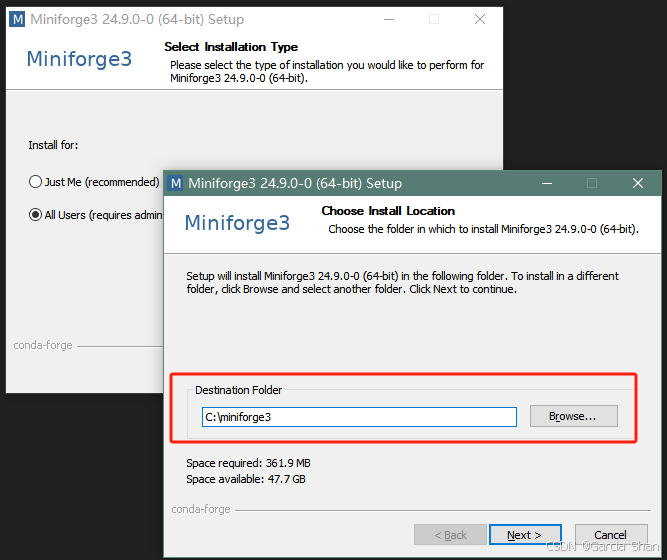Screen dimensions: 667x560
Task: Click the disabled maximize icon in the front dialog
Action: pyautogui.click(x=592, y=183)
